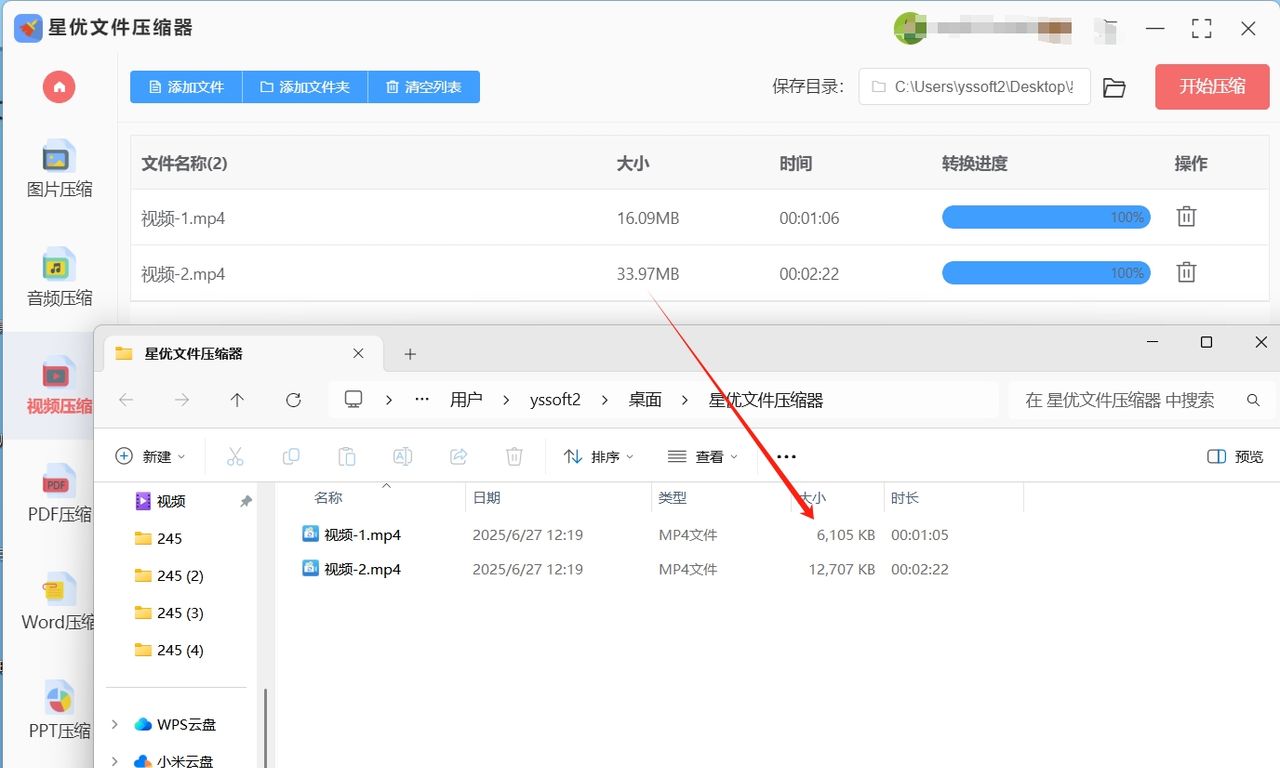Image resolution: width=1280 pixels, height=768 pixels.
Task: Click the Cut scissors icon in Explorer toolbar
Action: click(235, 456)
